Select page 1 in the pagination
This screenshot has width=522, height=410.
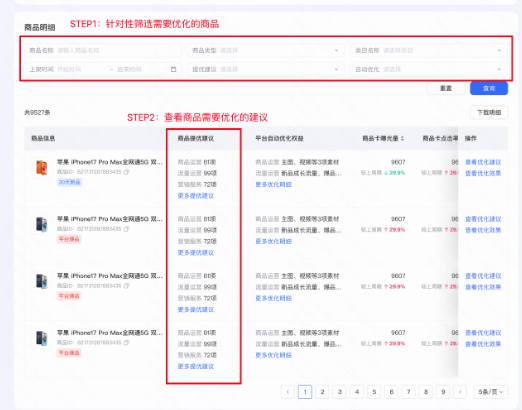coord(305,392)
